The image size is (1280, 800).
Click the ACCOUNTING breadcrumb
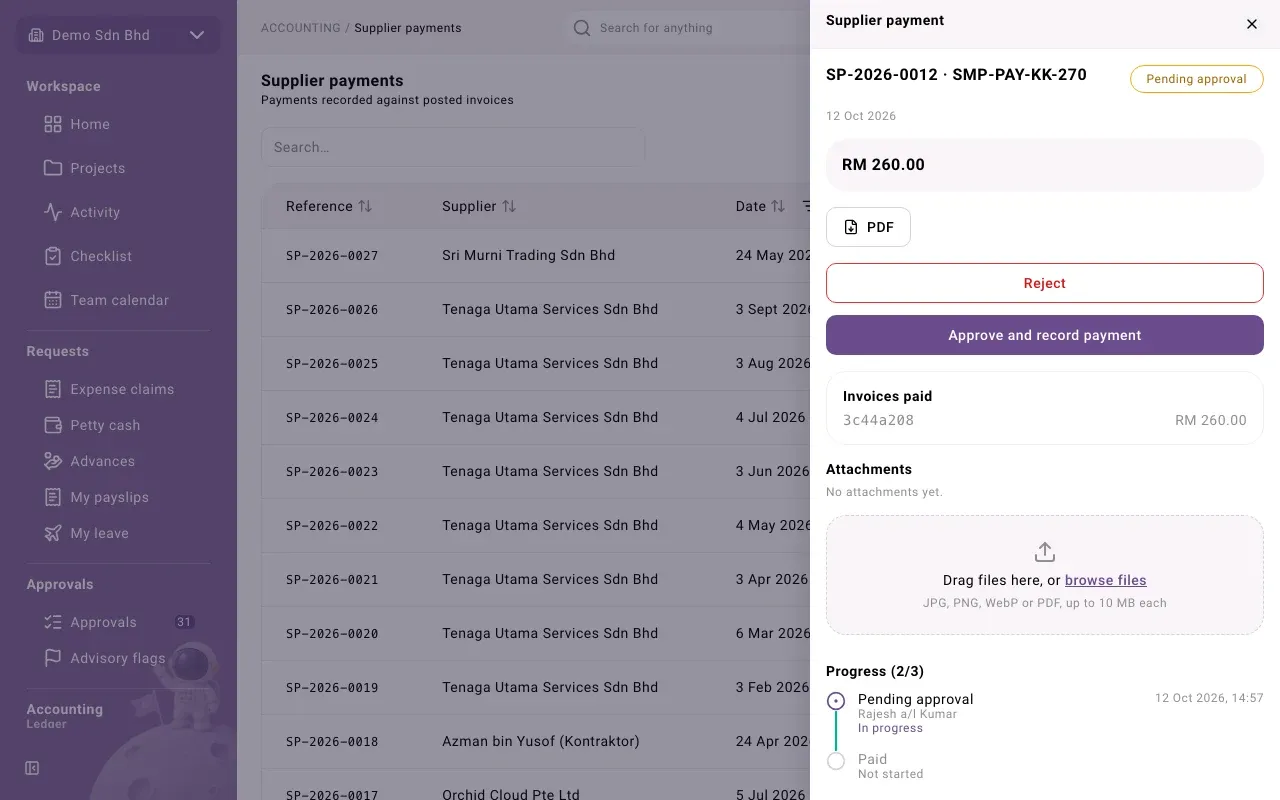pos(300,28)
